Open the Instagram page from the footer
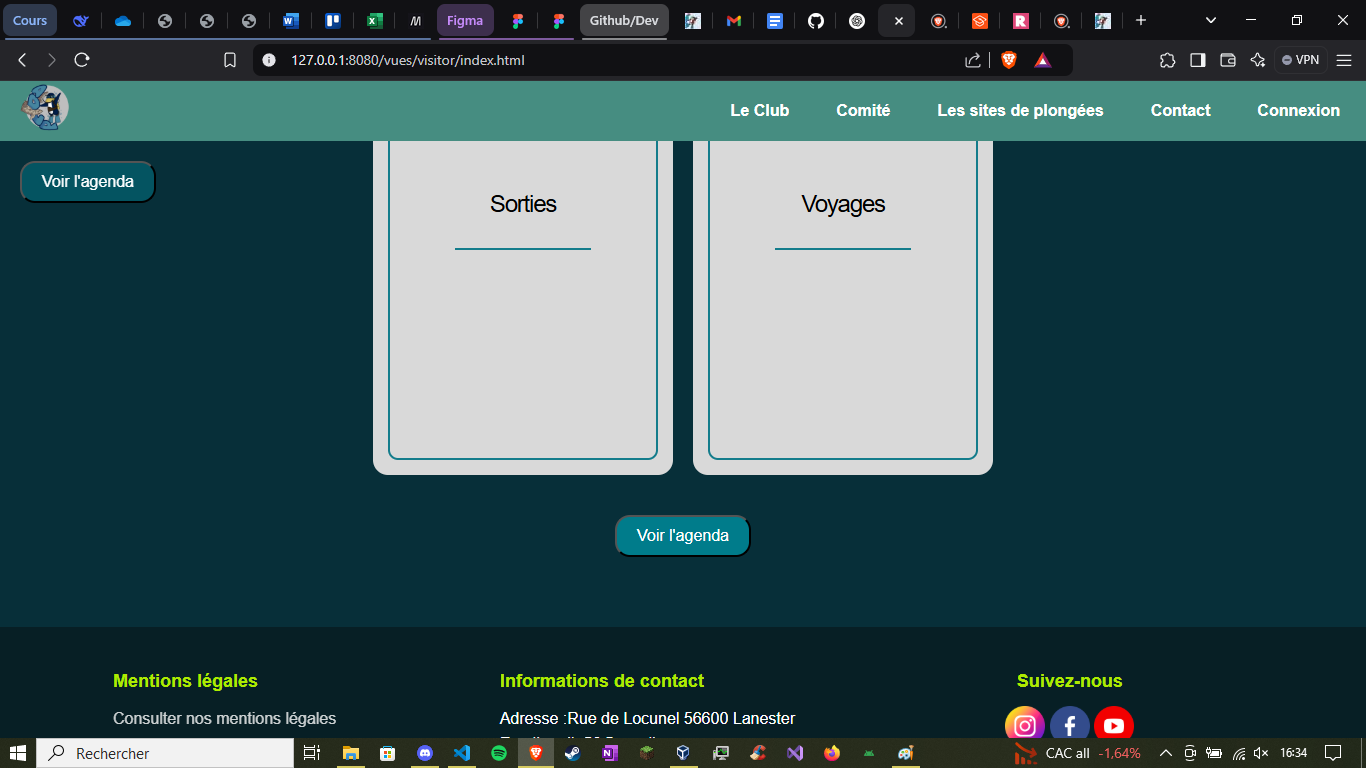This screenshot has height=768, width=1366. click(1024, 725)
